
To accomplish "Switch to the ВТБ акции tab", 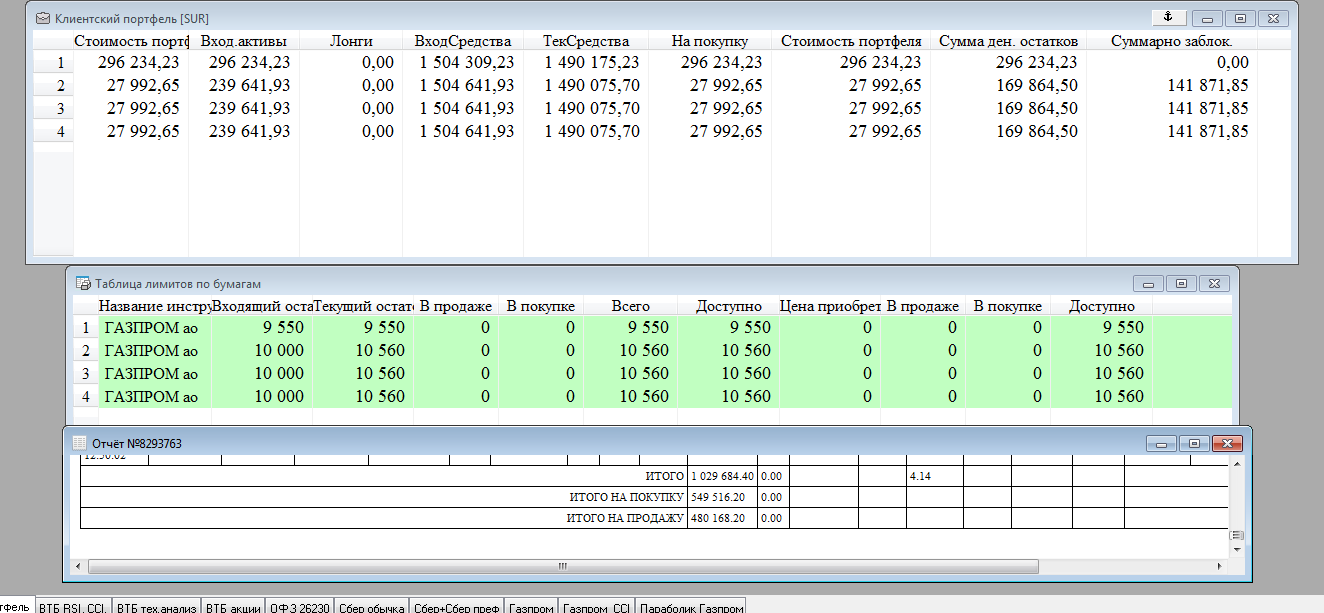I will 232,607.
